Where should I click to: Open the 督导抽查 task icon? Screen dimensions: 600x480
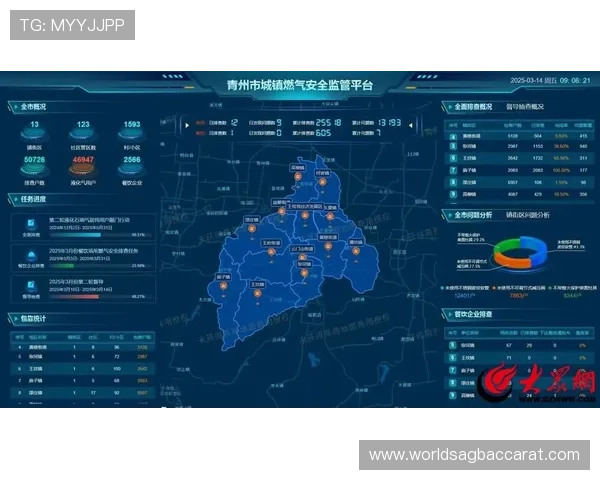tap(31, 286)
